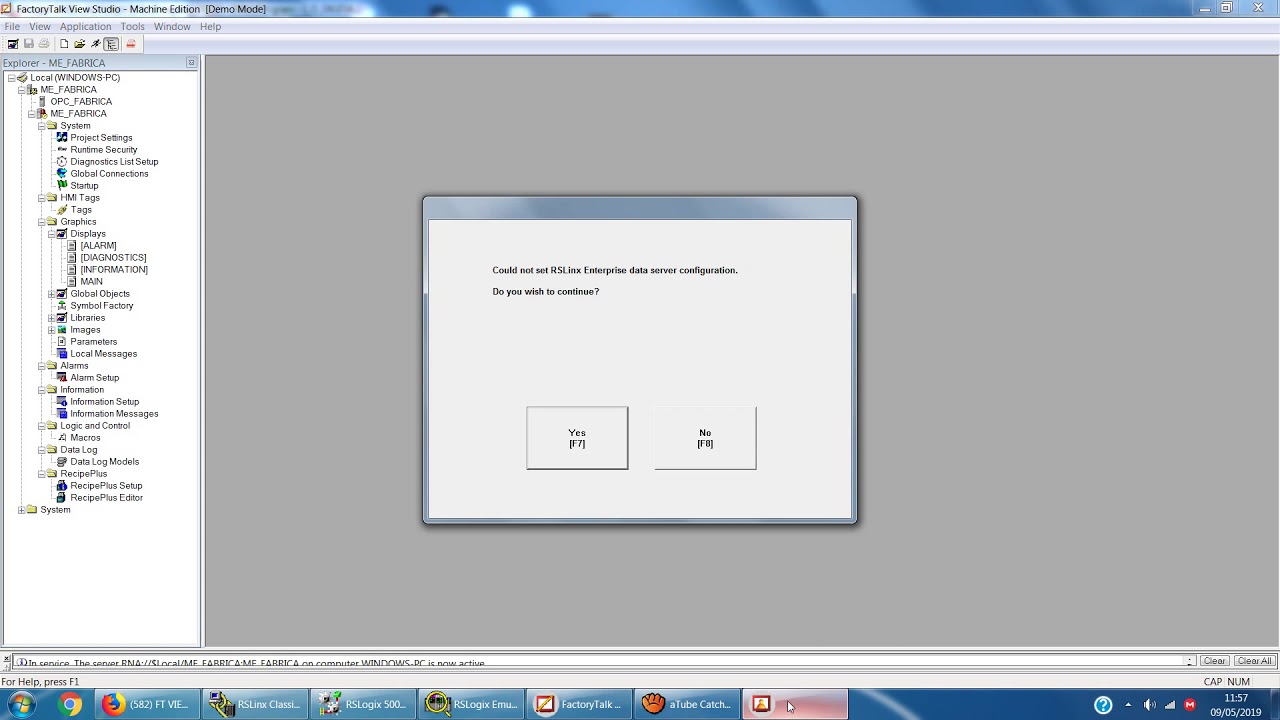
Task: Click the Data Log Models icon
Action: pos(62,462)
